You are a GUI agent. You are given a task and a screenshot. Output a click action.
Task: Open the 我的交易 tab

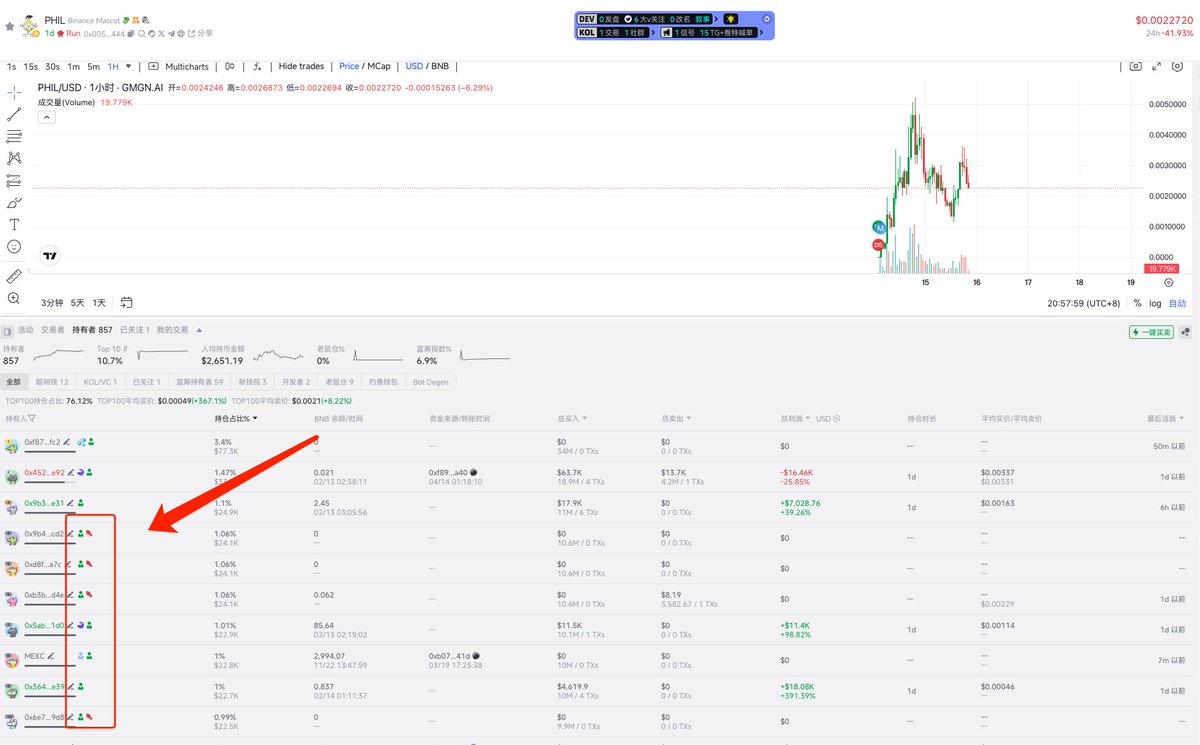tap(172, 330)
